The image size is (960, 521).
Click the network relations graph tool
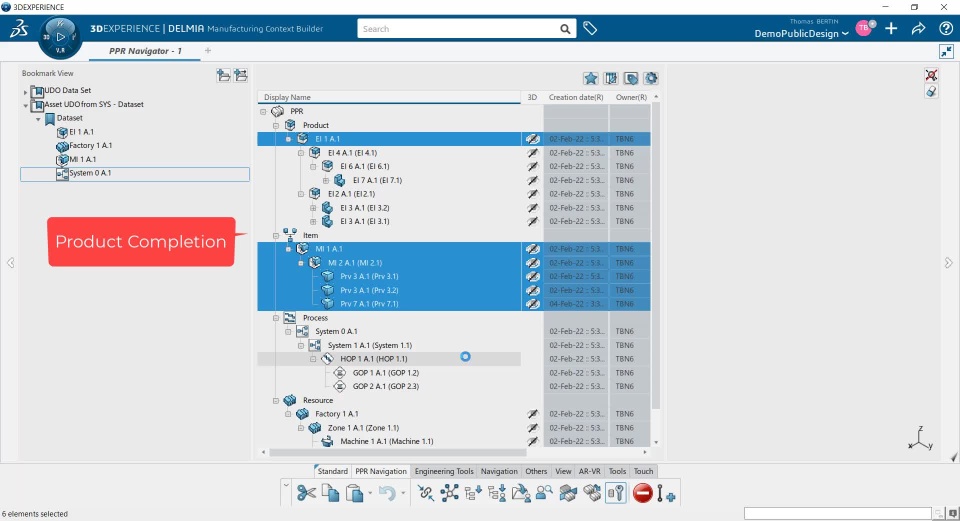coord(449,493)
